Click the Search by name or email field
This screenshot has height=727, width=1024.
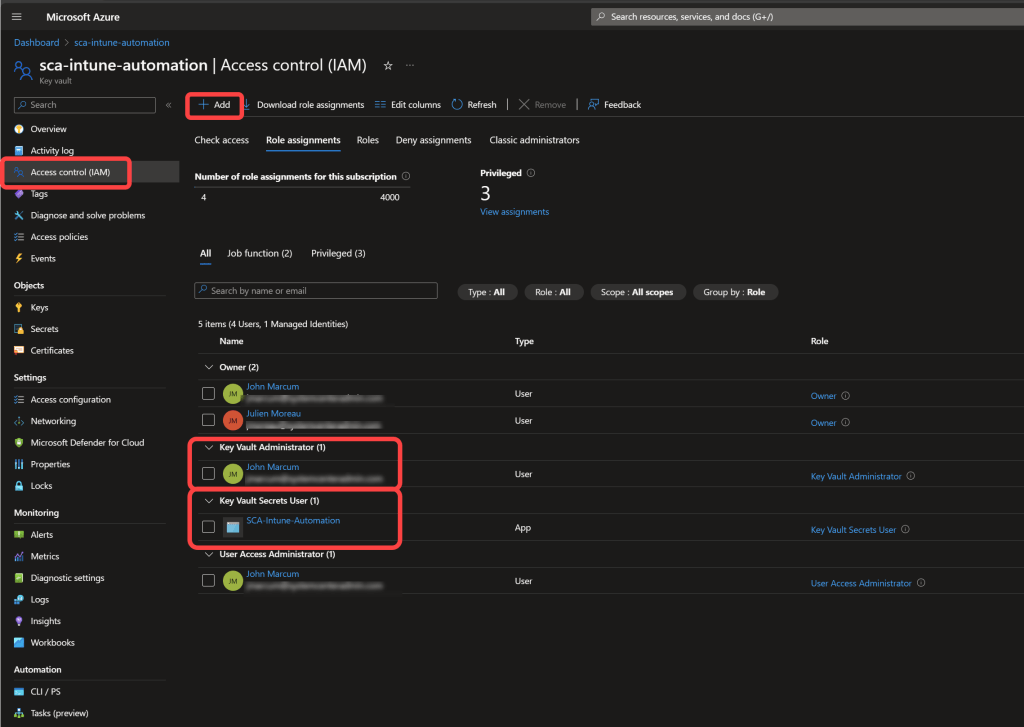click(x=316, y=291)
